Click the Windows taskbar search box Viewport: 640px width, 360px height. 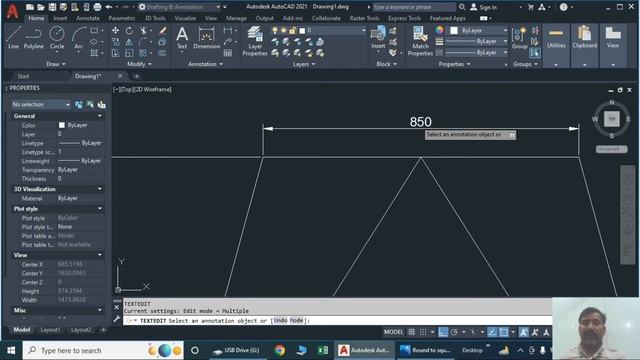[x=103, y=350]
